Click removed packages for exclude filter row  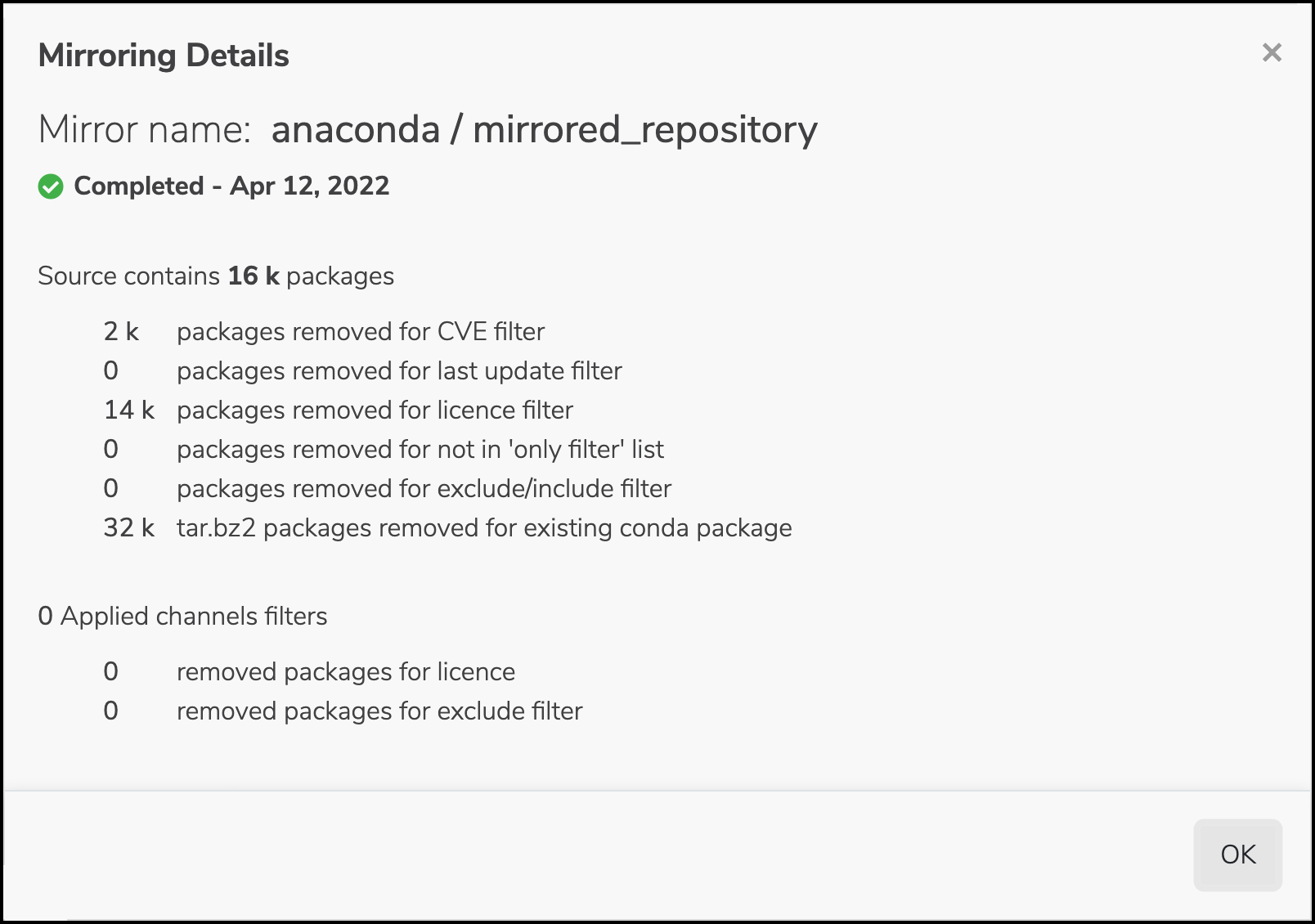point(343,711)
